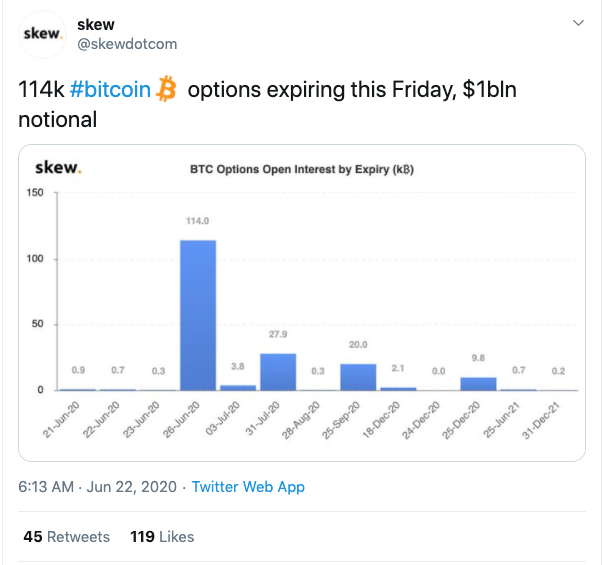Viewport: 604px width, 565px height.
Task: Click the skew logo inside the chart
Action: click(58, 168)
